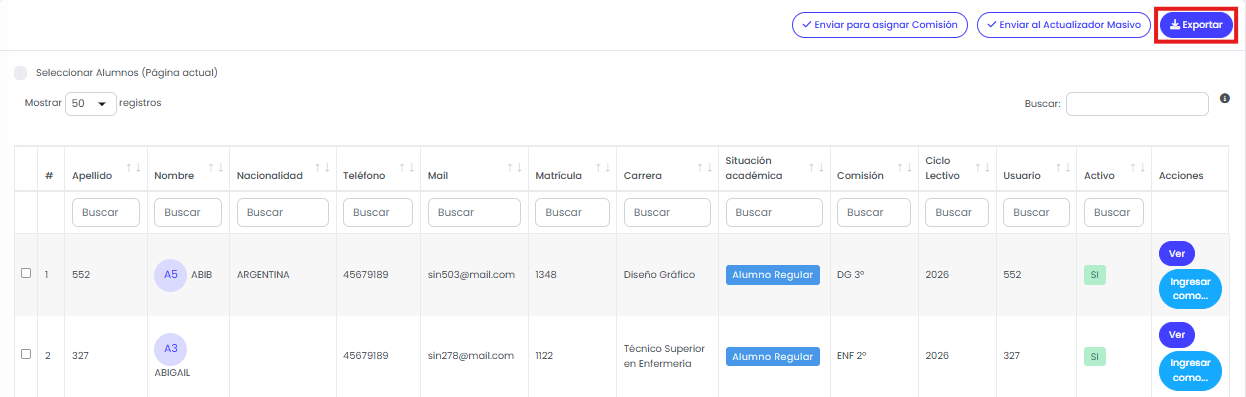Focus the Nacionalidad column filter field
1246x397 pixels.
283,212
